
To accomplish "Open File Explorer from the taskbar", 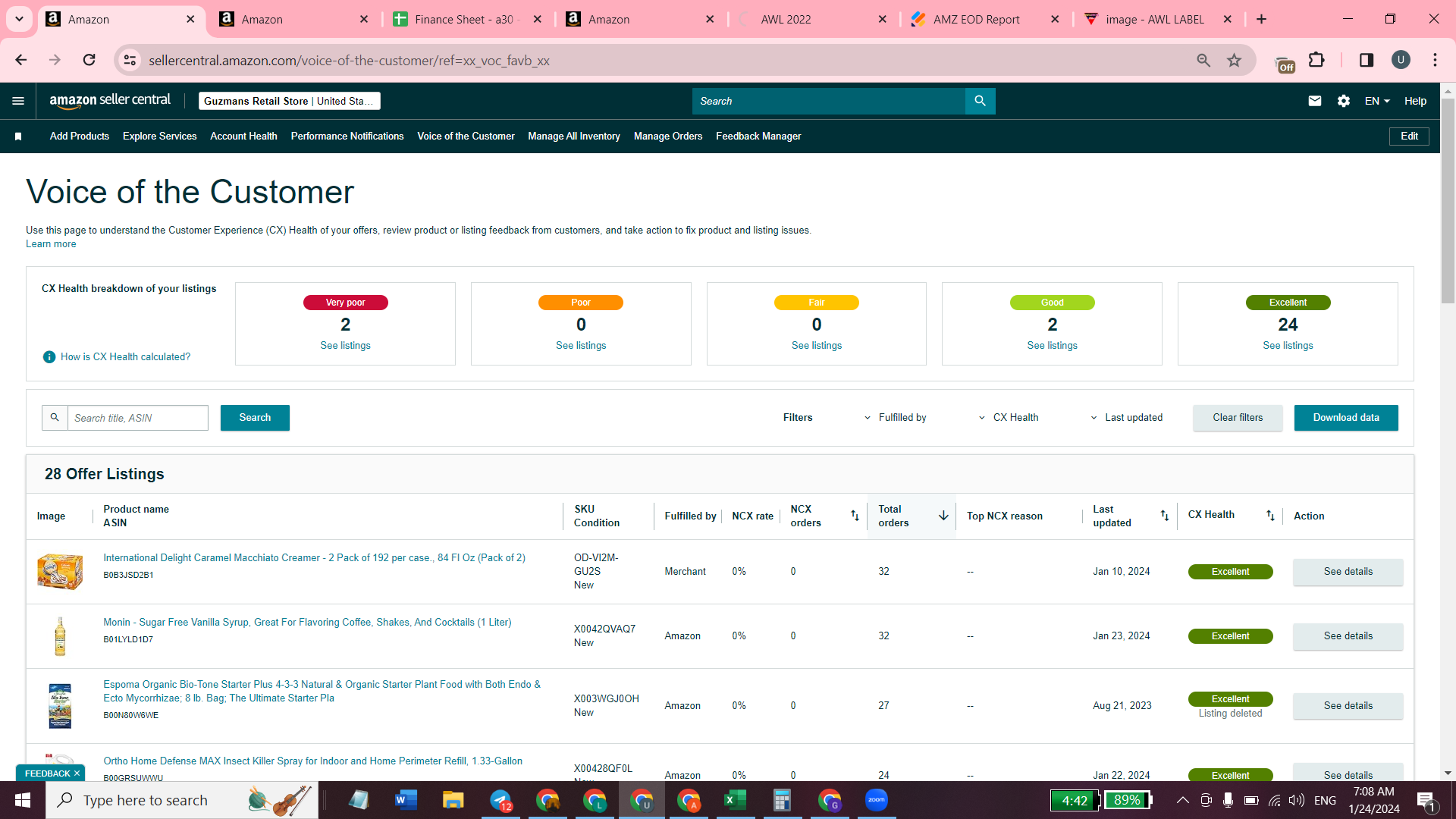I will point(453,800).
